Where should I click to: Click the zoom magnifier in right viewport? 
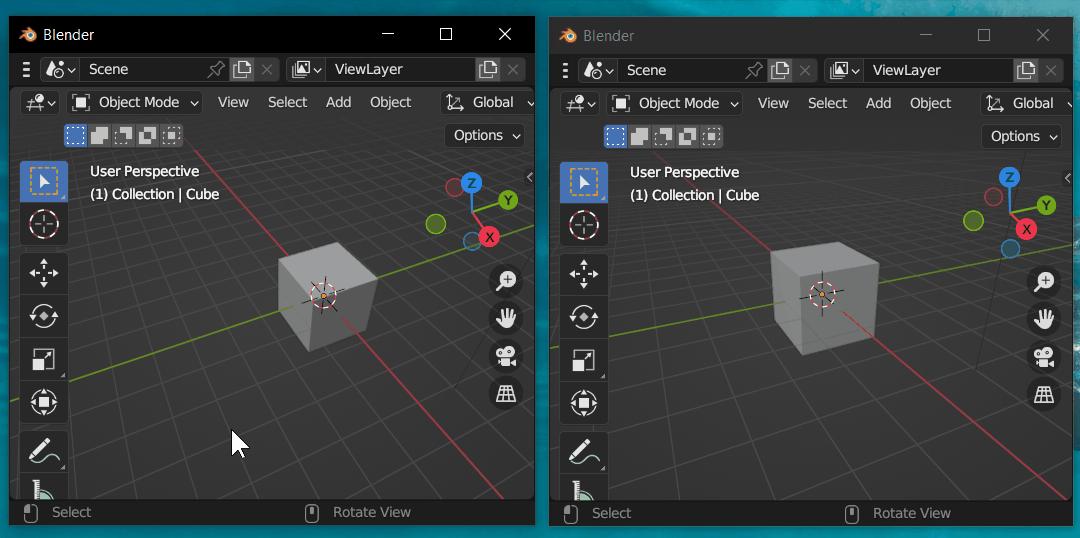click(x=1044, y=281)
